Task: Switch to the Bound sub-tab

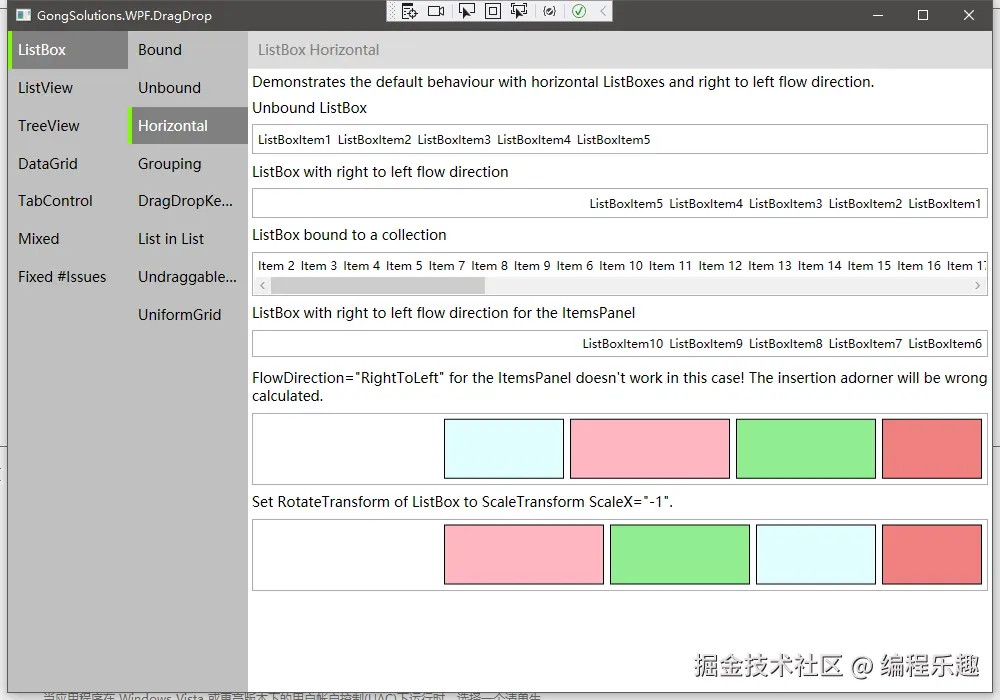Action: [188, 50]
